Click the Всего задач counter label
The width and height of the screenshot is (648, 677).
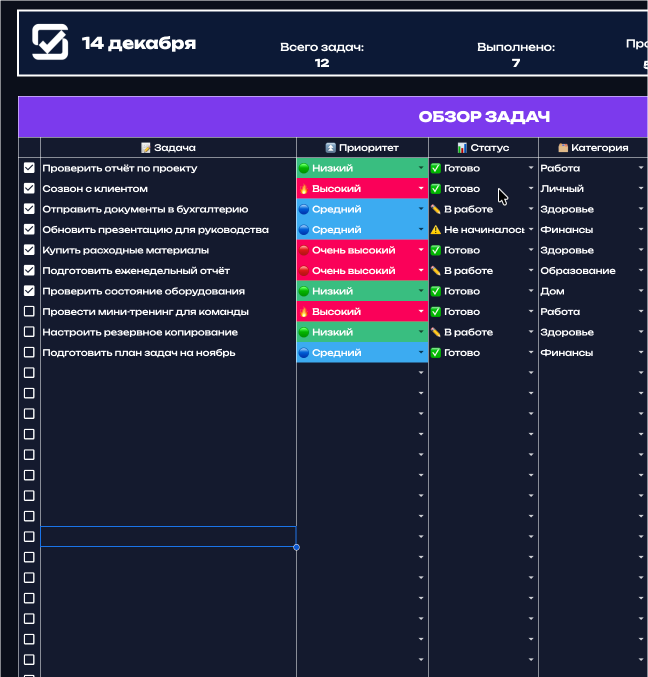coord(321,47)
